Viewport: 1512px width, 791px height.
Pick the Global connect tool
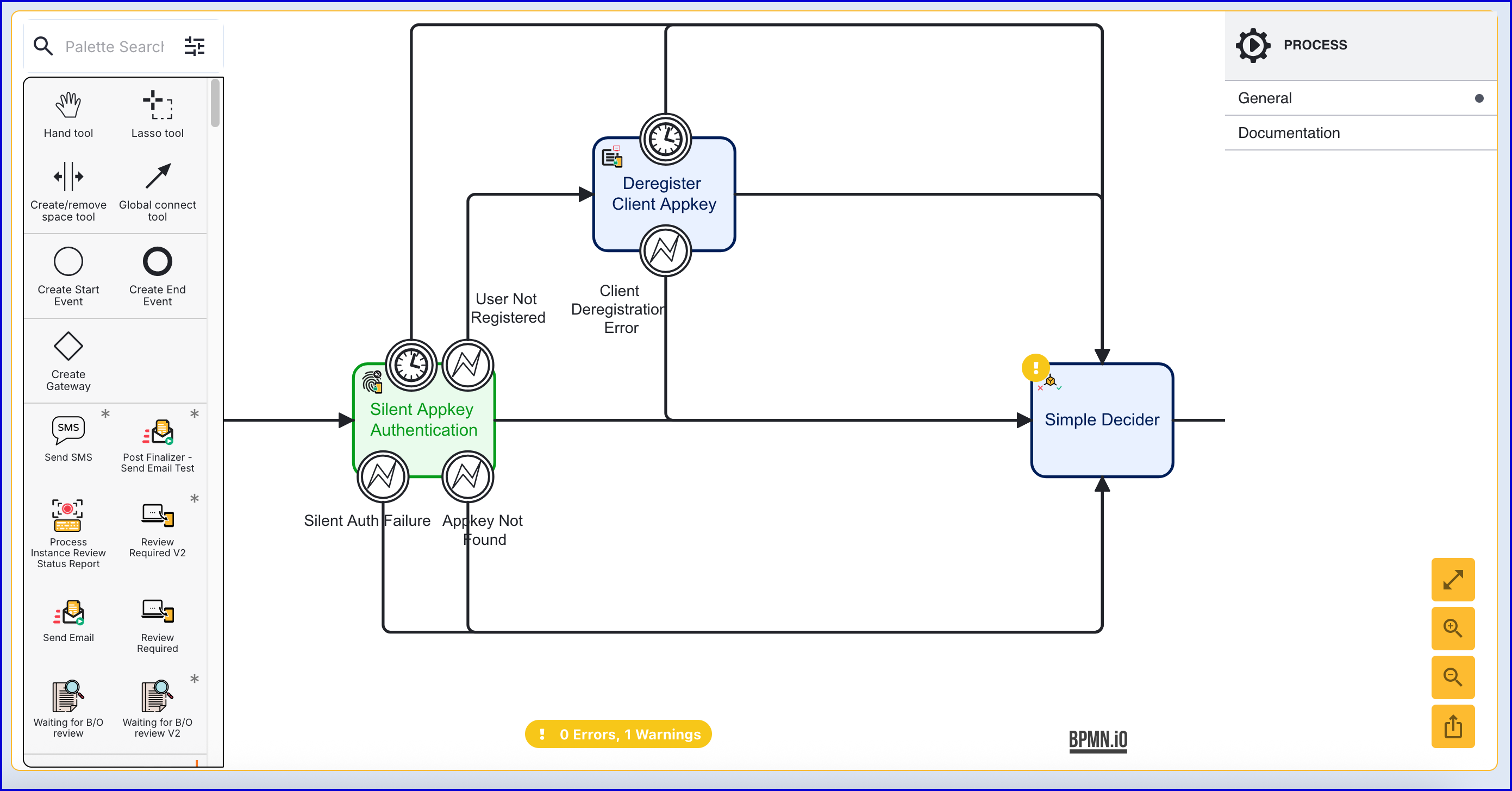click(x=157, y=177)
